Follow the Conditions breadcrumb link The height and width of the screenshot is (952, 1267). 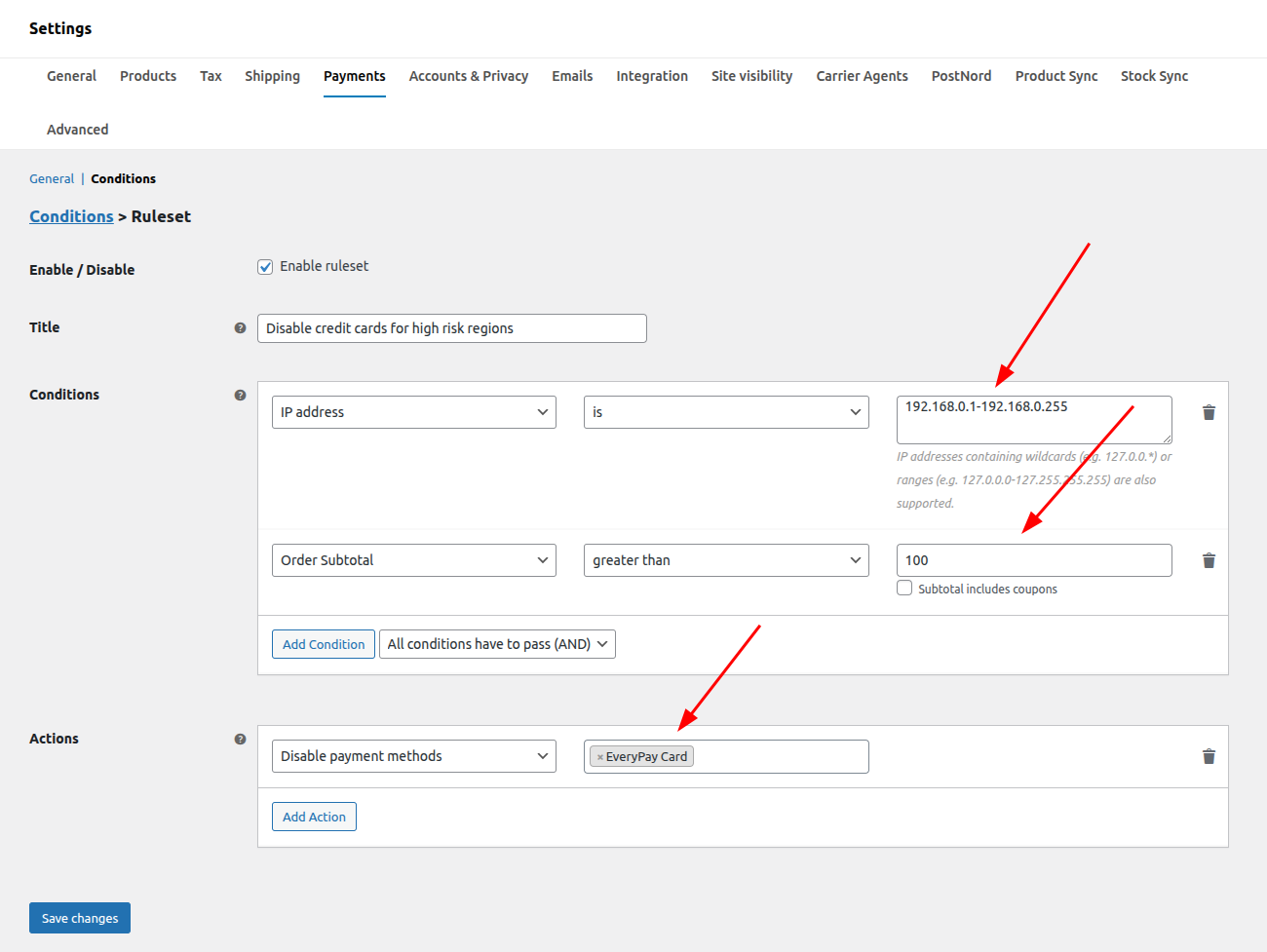[x=71, y=216]
